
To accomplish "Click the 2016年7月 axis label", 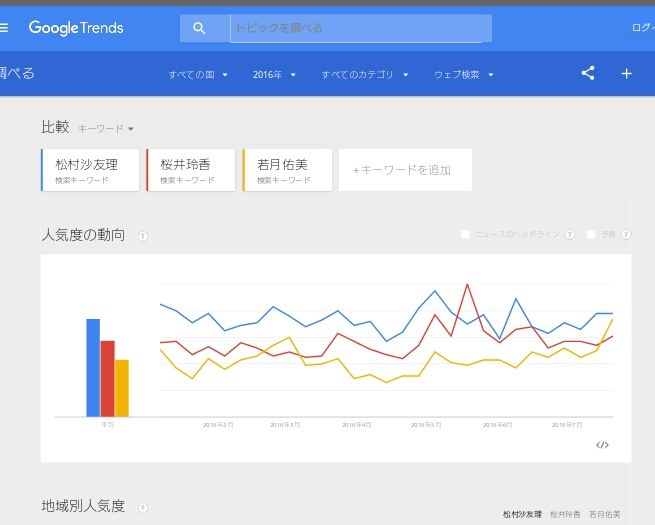I will (567, 425).
